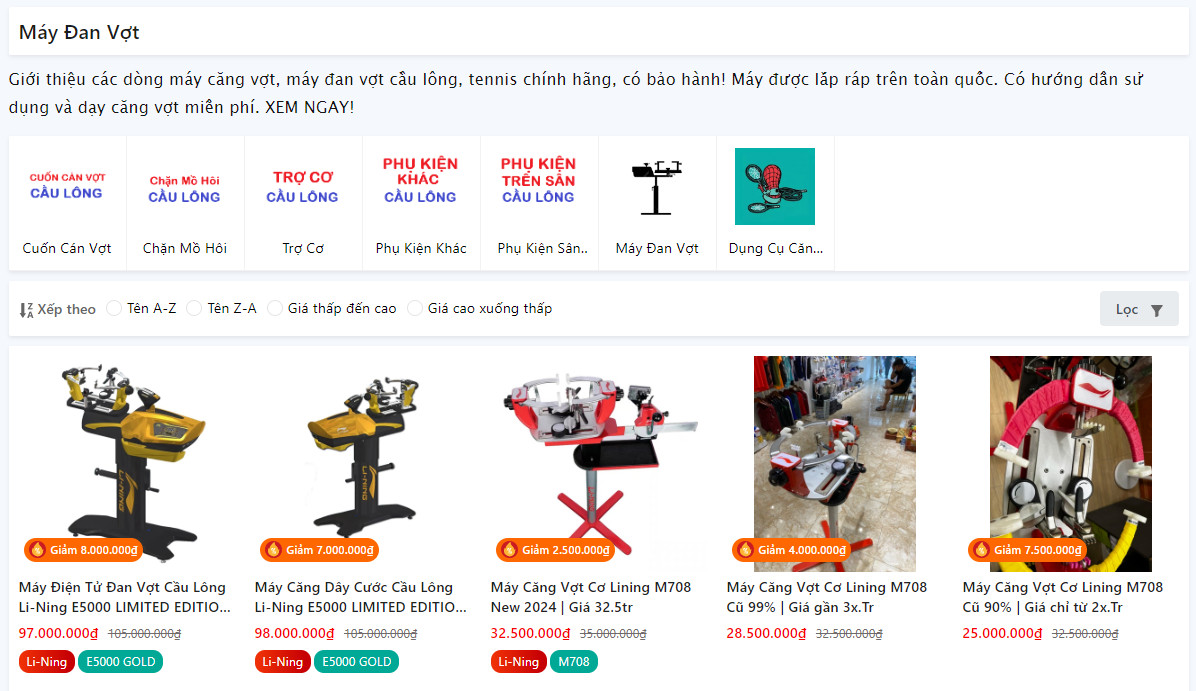Open the Dụng Cụ Căn teal icon
This screenshot has height=691, width=1196.
click(x=775, y=187)
